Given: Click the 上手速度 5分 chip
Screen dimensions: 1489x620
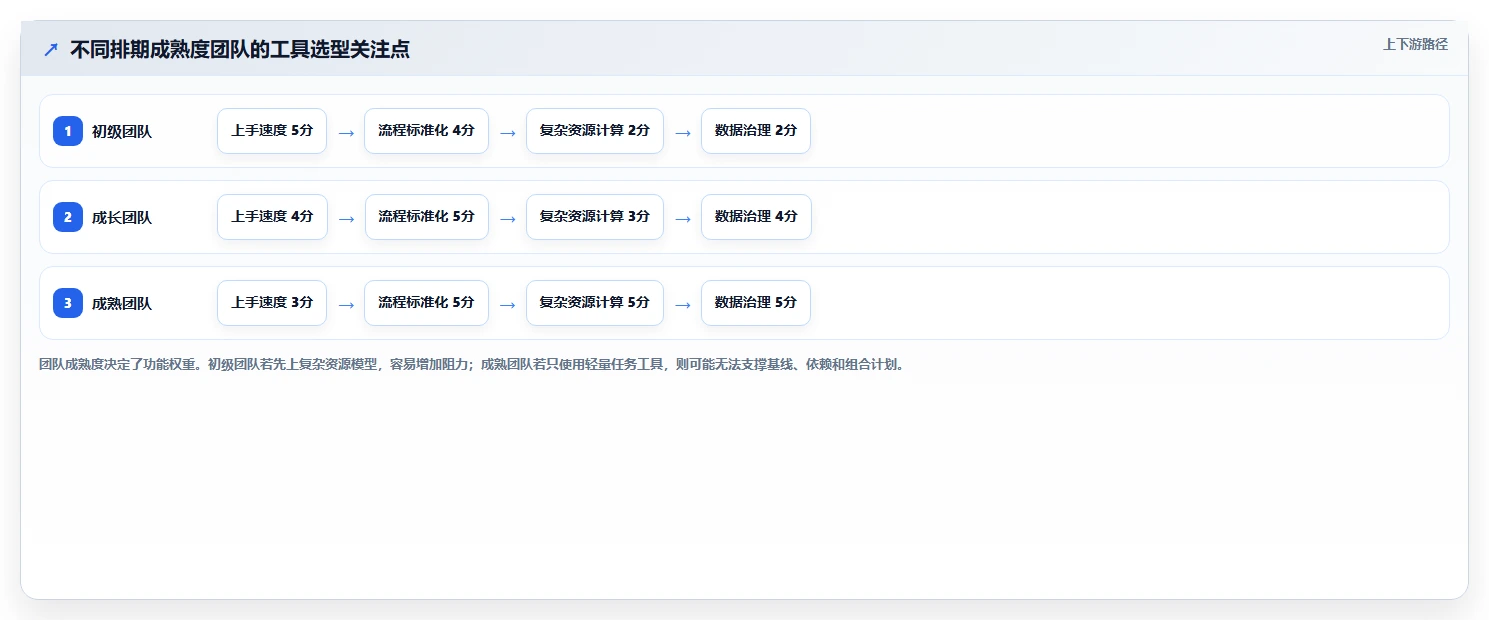Looking at the screenshot, I should [272, 131].
